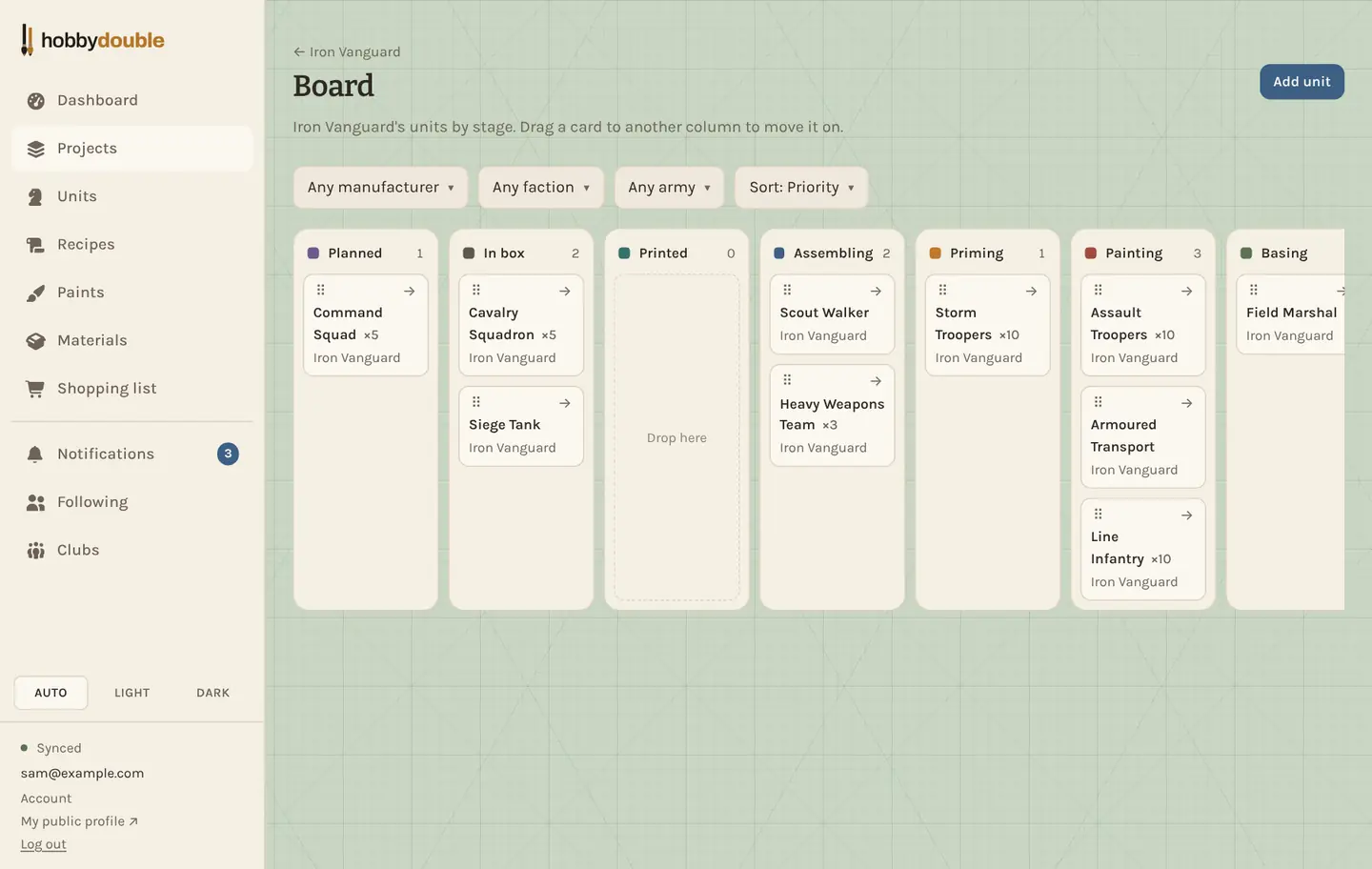The width and height of the screenshot is (1372, 869).
Task: Click the Line Infantry arrow icon
Action: (1186, 515)
